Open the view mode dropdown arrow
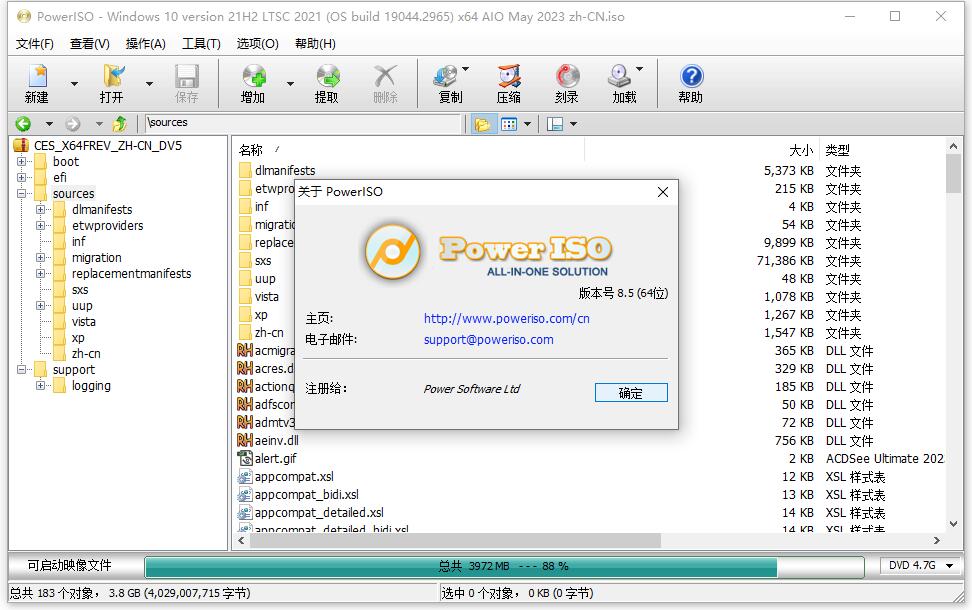Screen dimensions: 972x610 [x=528, y=125]
